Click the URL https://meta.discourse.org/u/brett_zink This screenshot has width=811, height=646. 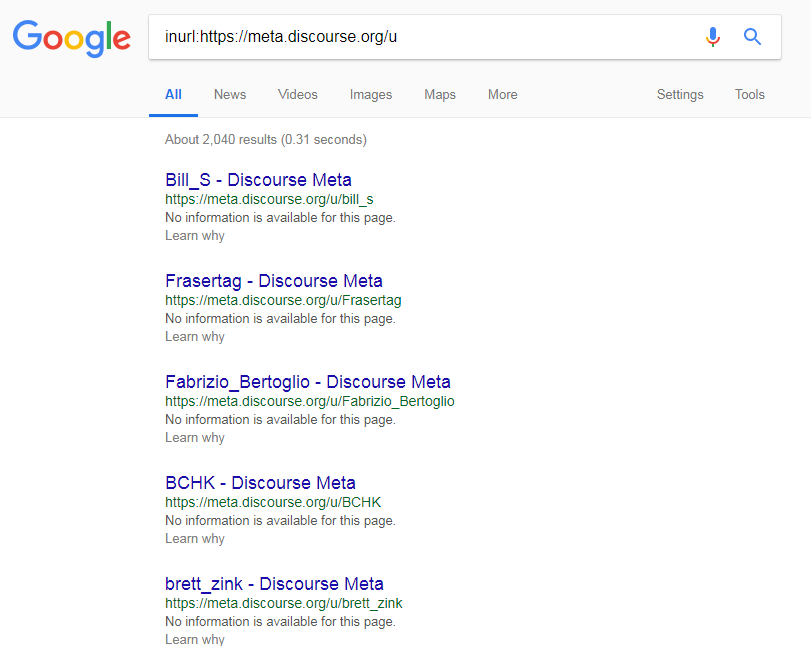[283, 603]
